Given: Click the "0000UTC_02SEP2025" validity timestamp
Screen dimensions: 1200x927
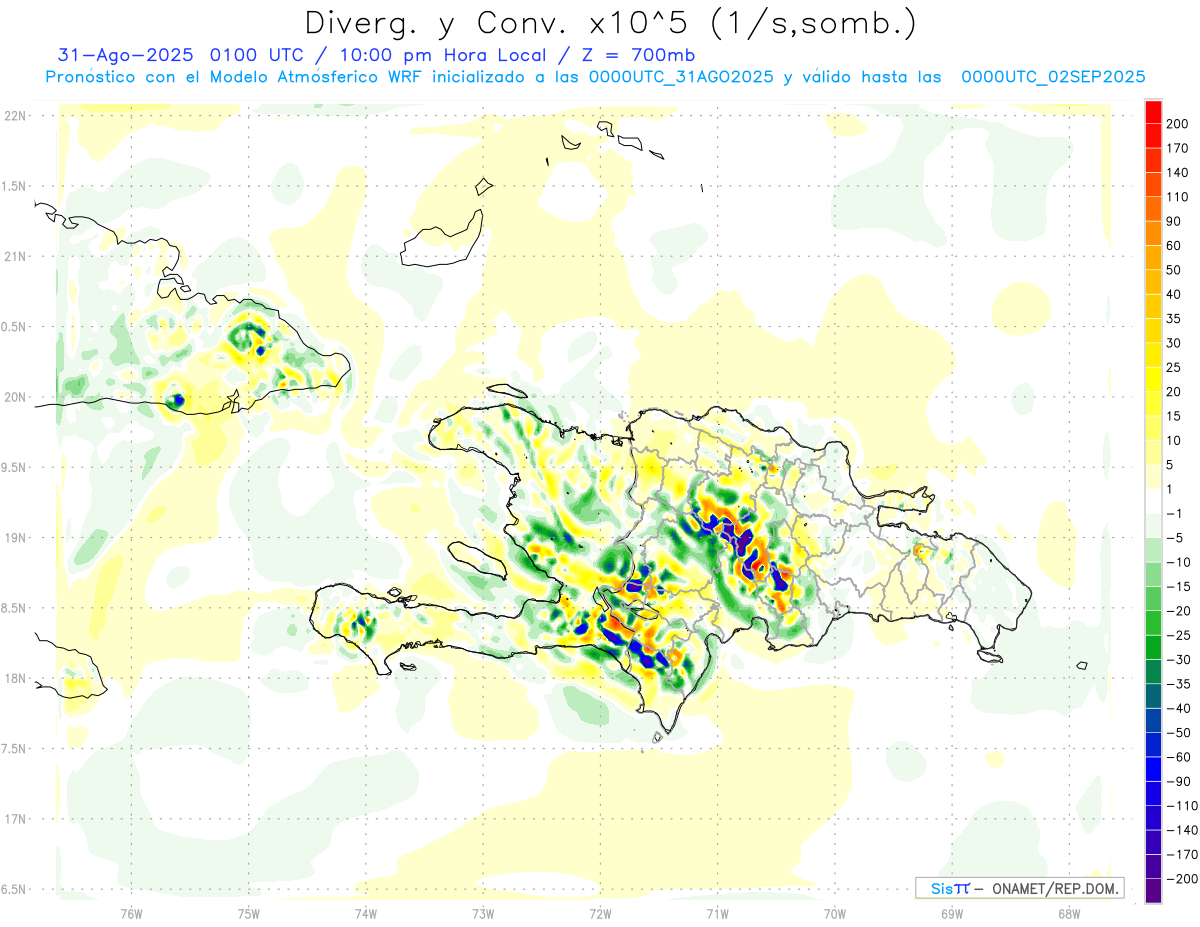Looking at the screenshot, I should point(1053,77).
